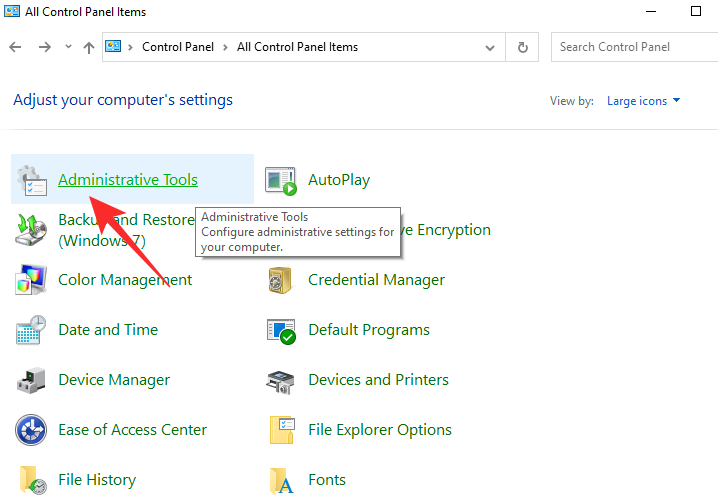
Task: Click the Fonts link
Action: click(x=327, y=480)
